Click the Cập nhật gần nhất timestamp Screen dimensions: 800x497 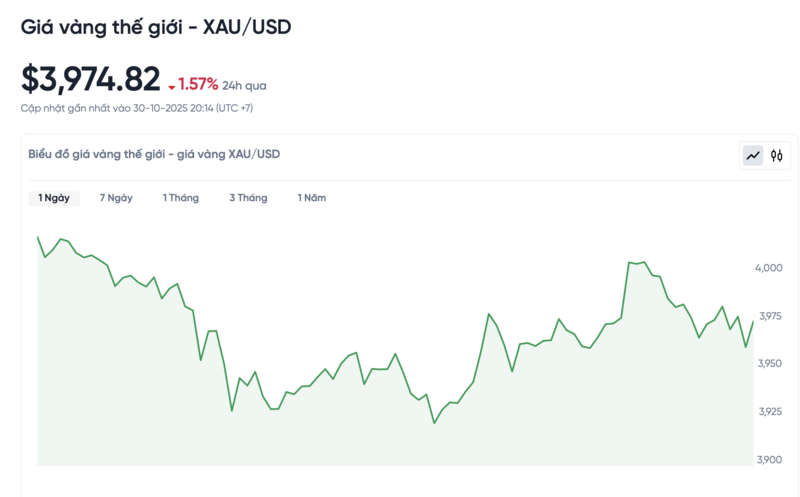[x=137, y=107]
